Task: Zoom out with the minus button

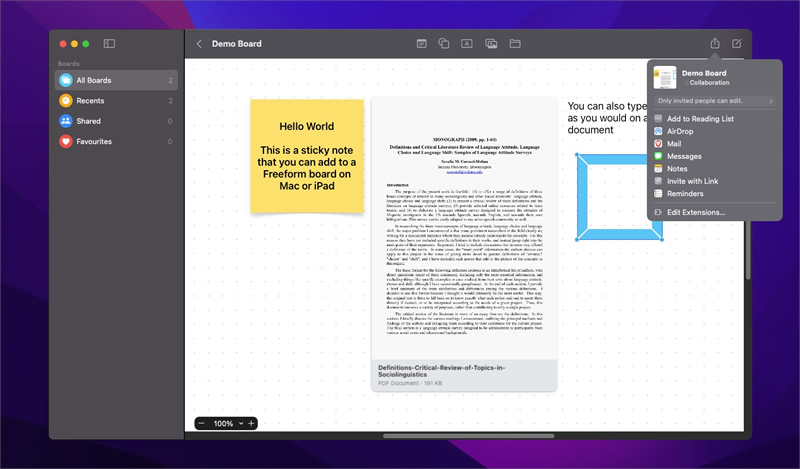Action: click(202, 424)
